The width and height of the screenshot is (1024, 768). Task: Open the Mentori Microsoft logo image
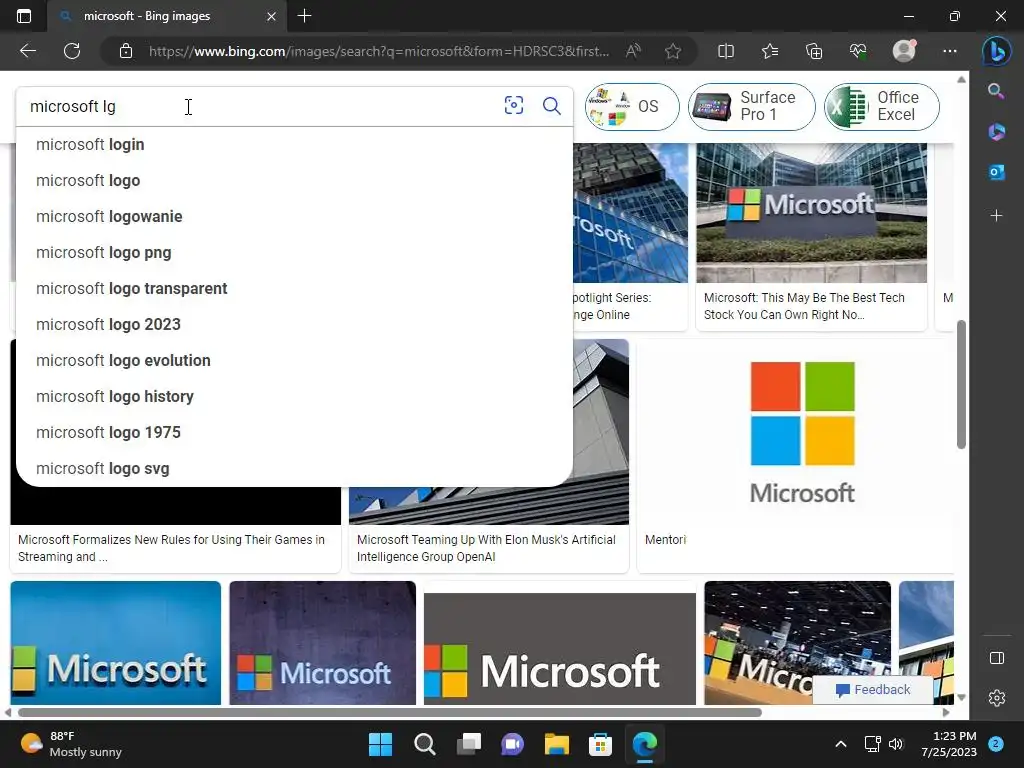coord(802,432)
